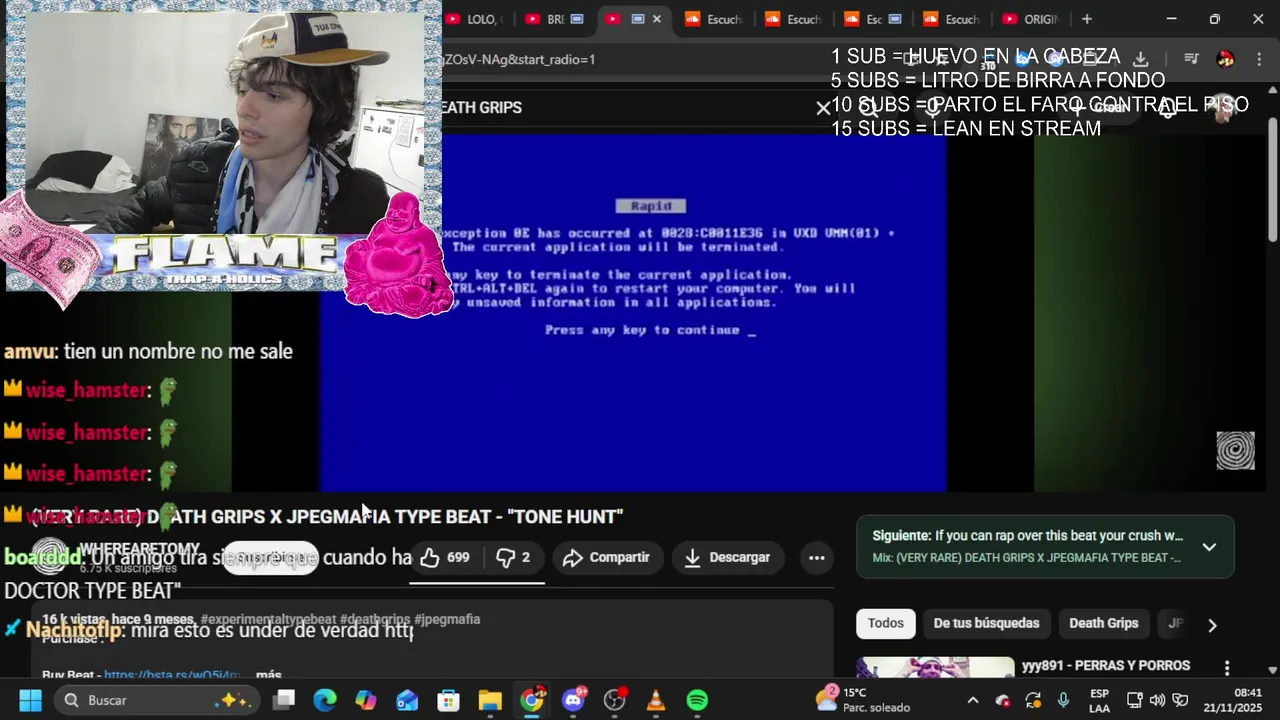This screenshot has width=1280, height=720.
Task: Open Outlook from taskbar
Action: tap(407, 700)
